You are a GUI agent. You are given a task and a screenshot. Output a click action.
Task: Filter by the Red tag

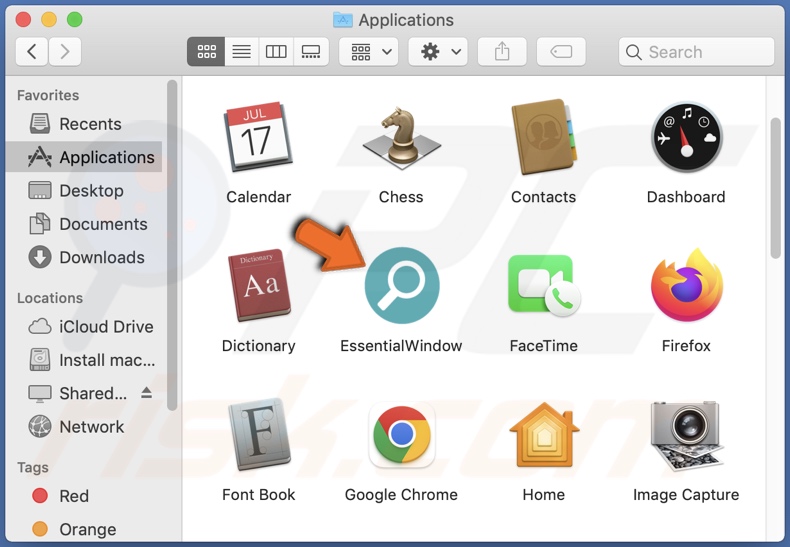pyautogui.click(x=84, y=496)
